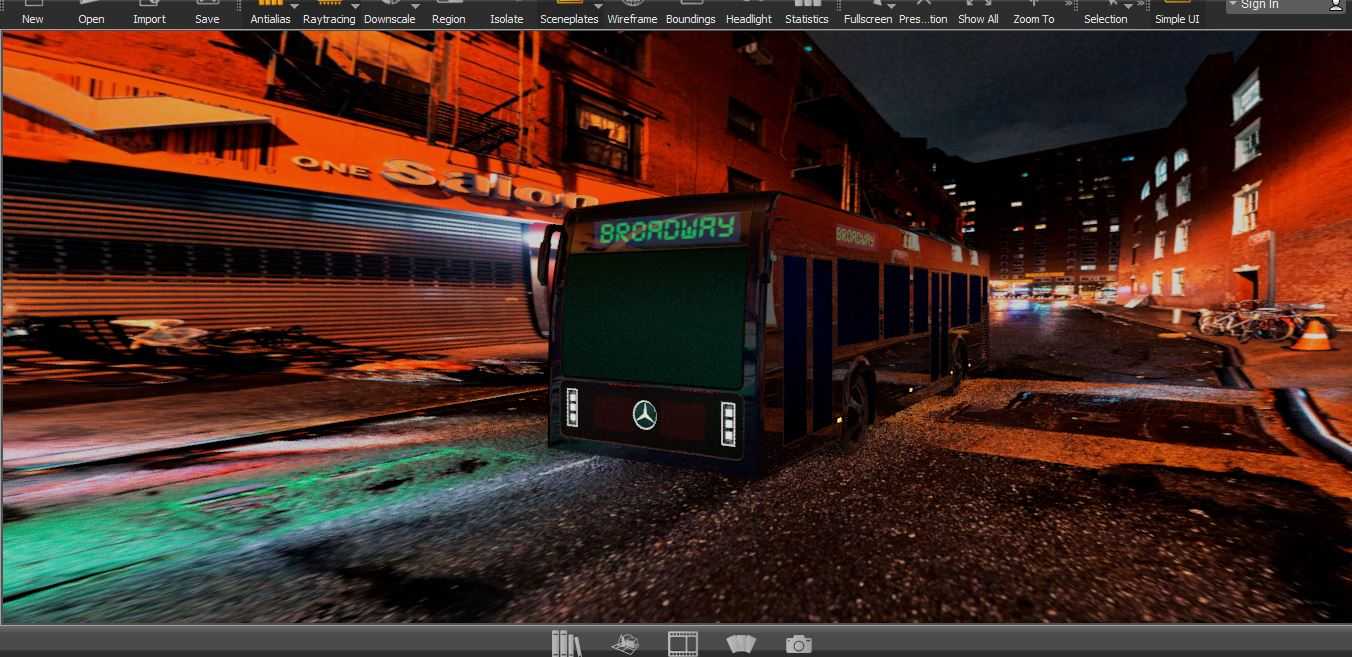
Task: Click the Import toolbar button
Action: point(150,13)
